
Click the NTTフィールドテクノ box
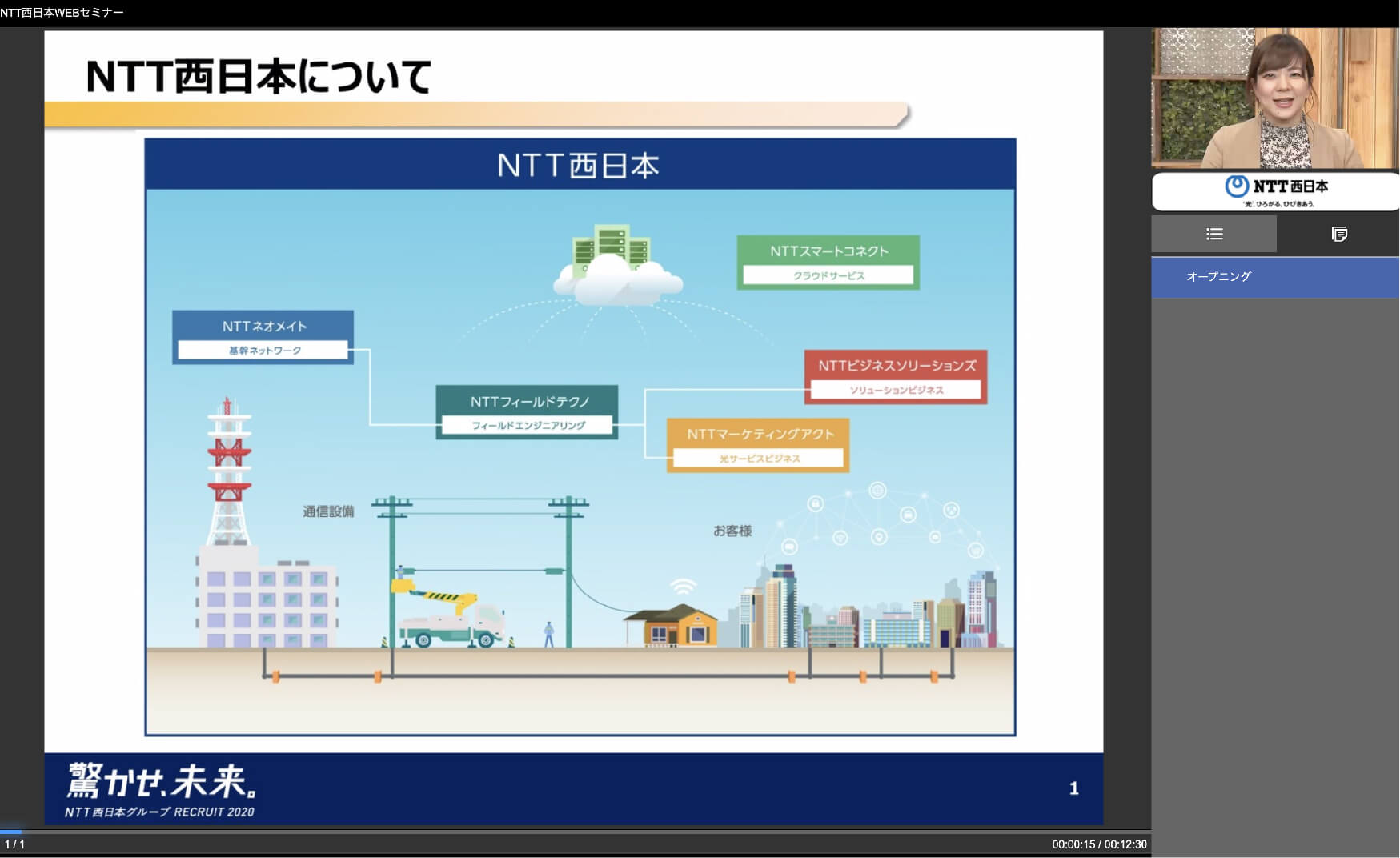pyautogui.click(x=527, y=412)
